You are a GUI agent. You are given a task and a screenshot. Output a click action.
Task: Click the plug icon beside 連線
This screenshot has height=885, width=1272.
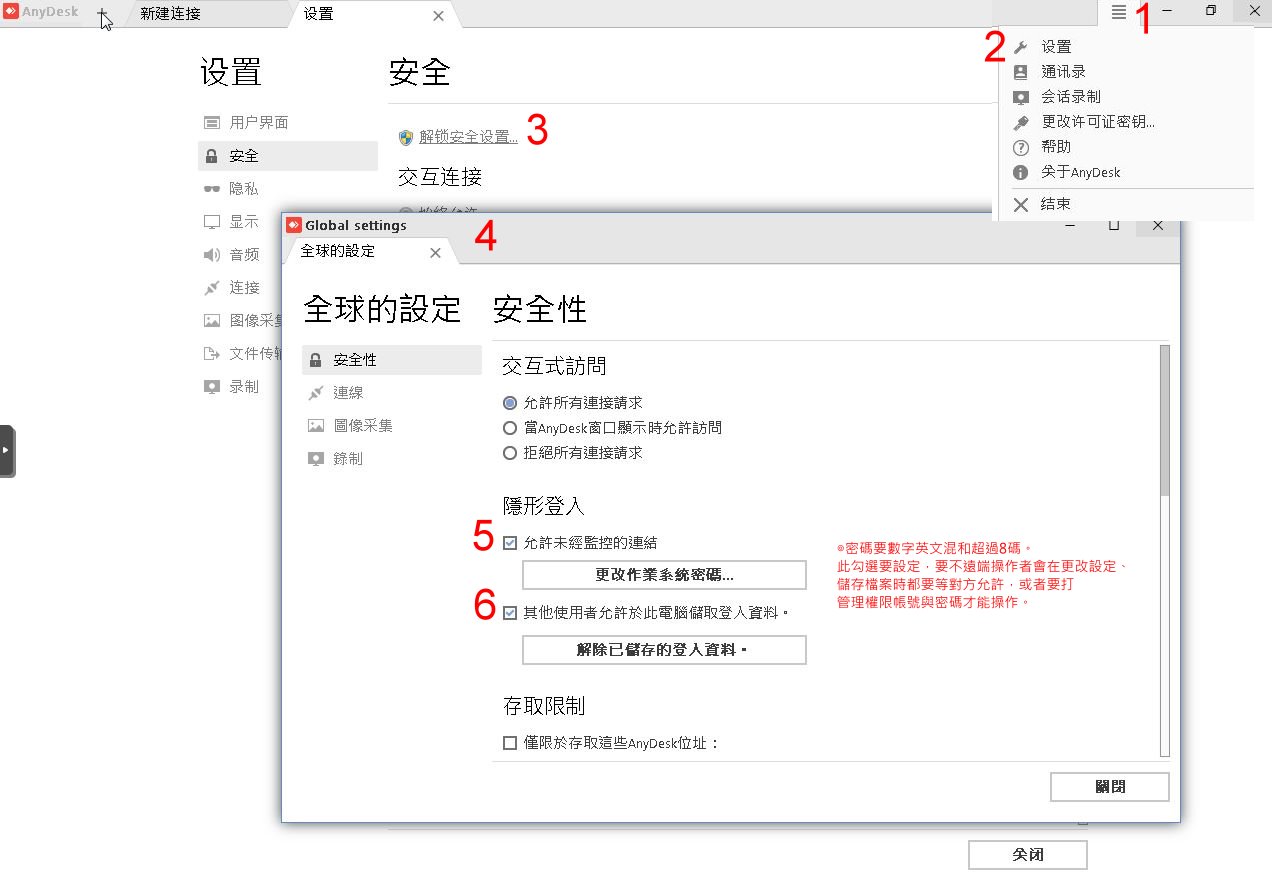tap(316, 393)
